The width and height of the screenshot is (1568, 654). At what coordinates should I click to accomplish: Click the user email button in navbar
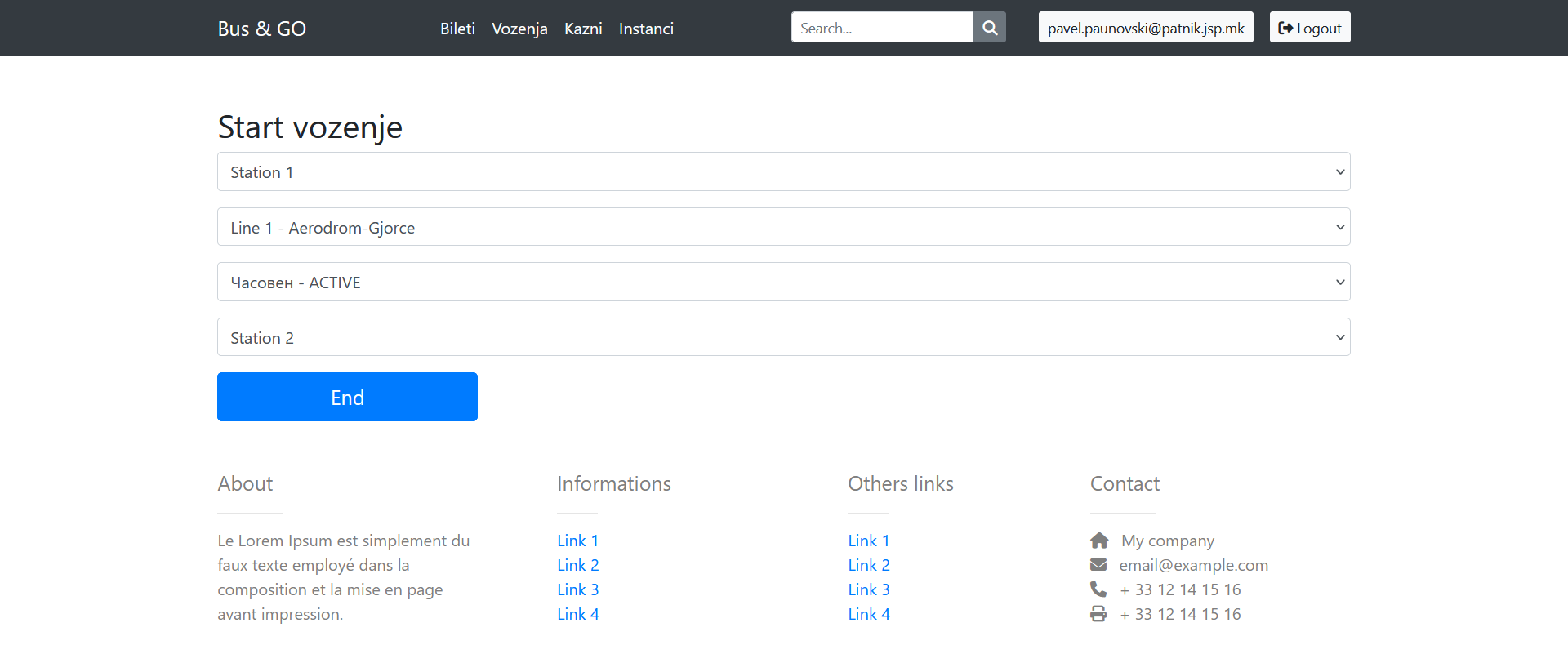(1145, 28)
